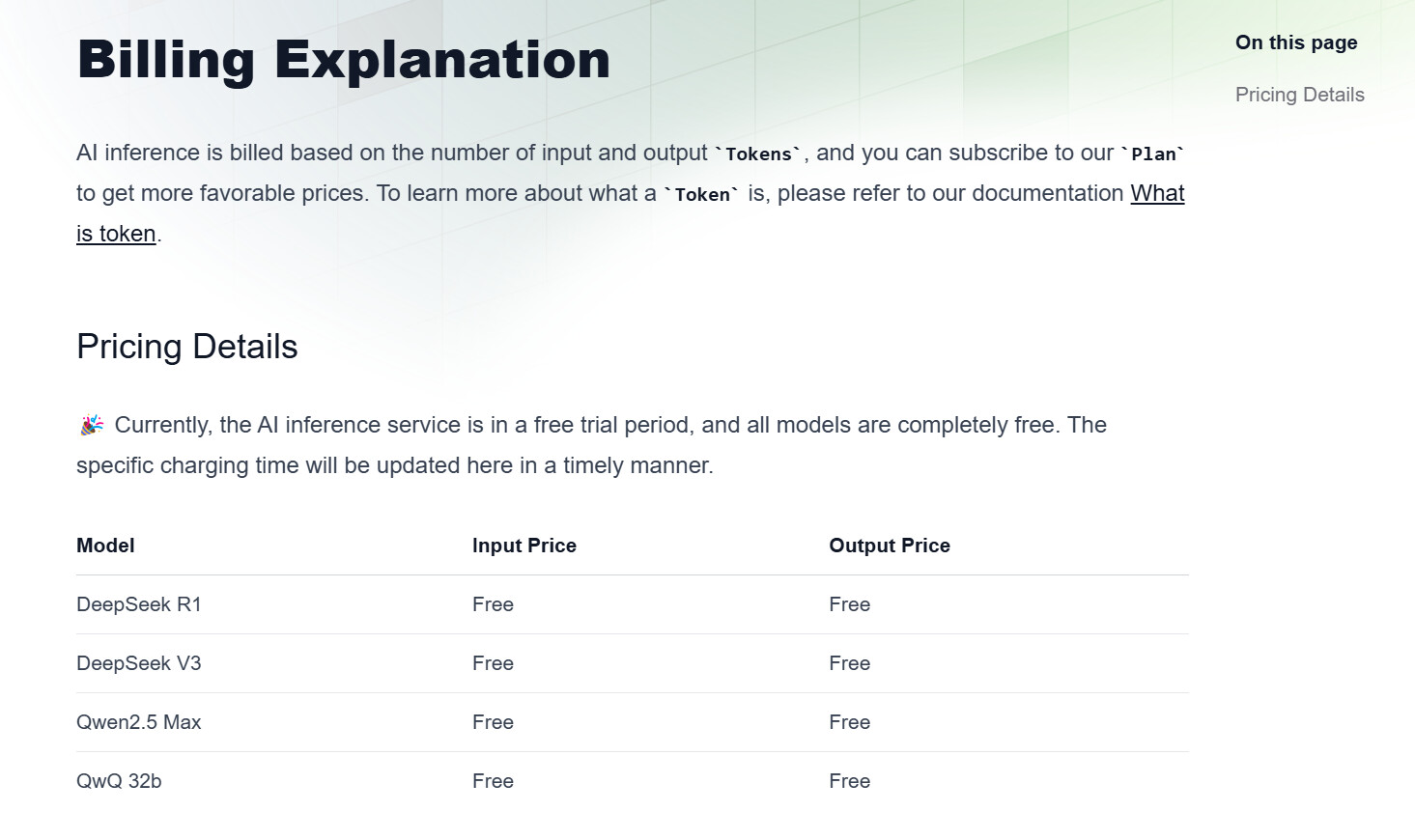Viewport: 1415px width, 840px height.
Task: Click the 'On this page' heading
Action: pos(1296,42)
